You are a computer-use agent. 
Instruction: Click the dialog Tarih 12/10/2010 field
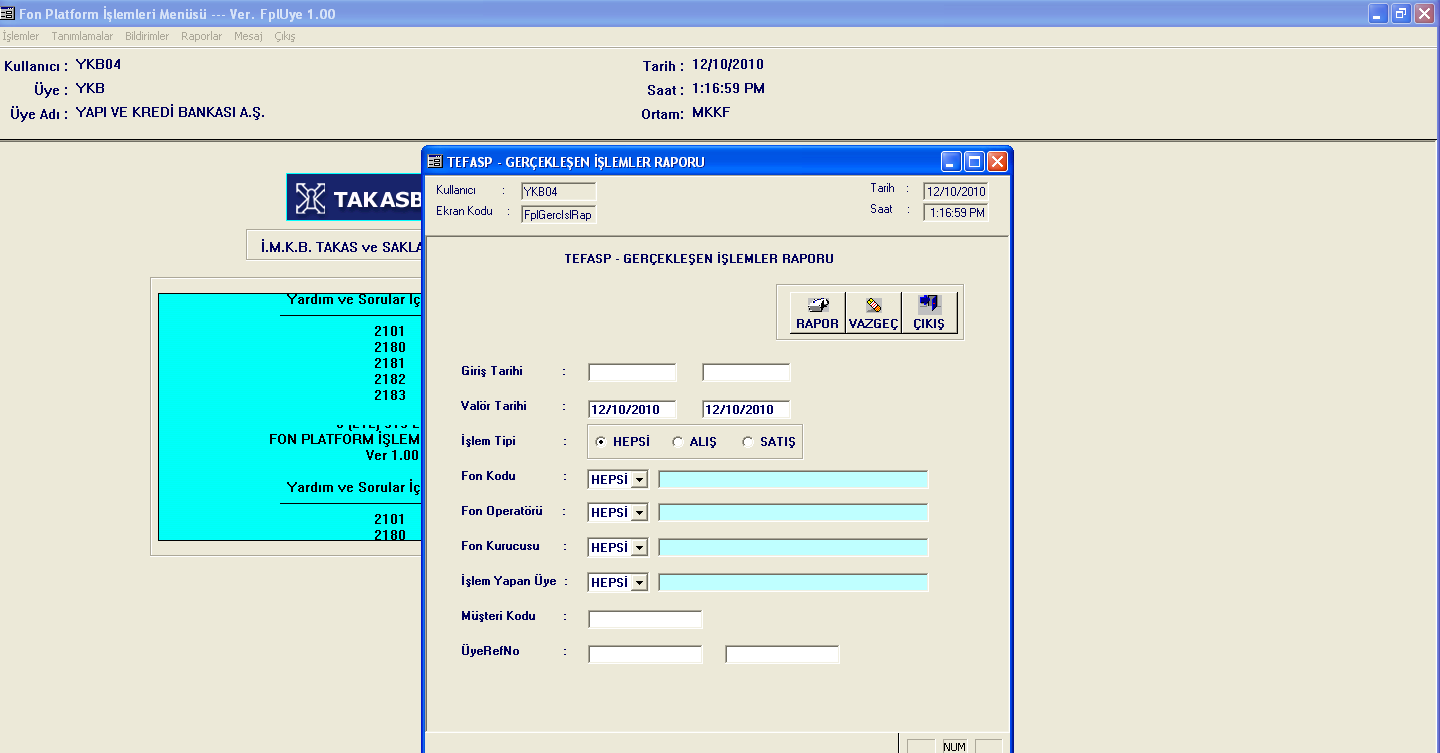tap(956, 191)
